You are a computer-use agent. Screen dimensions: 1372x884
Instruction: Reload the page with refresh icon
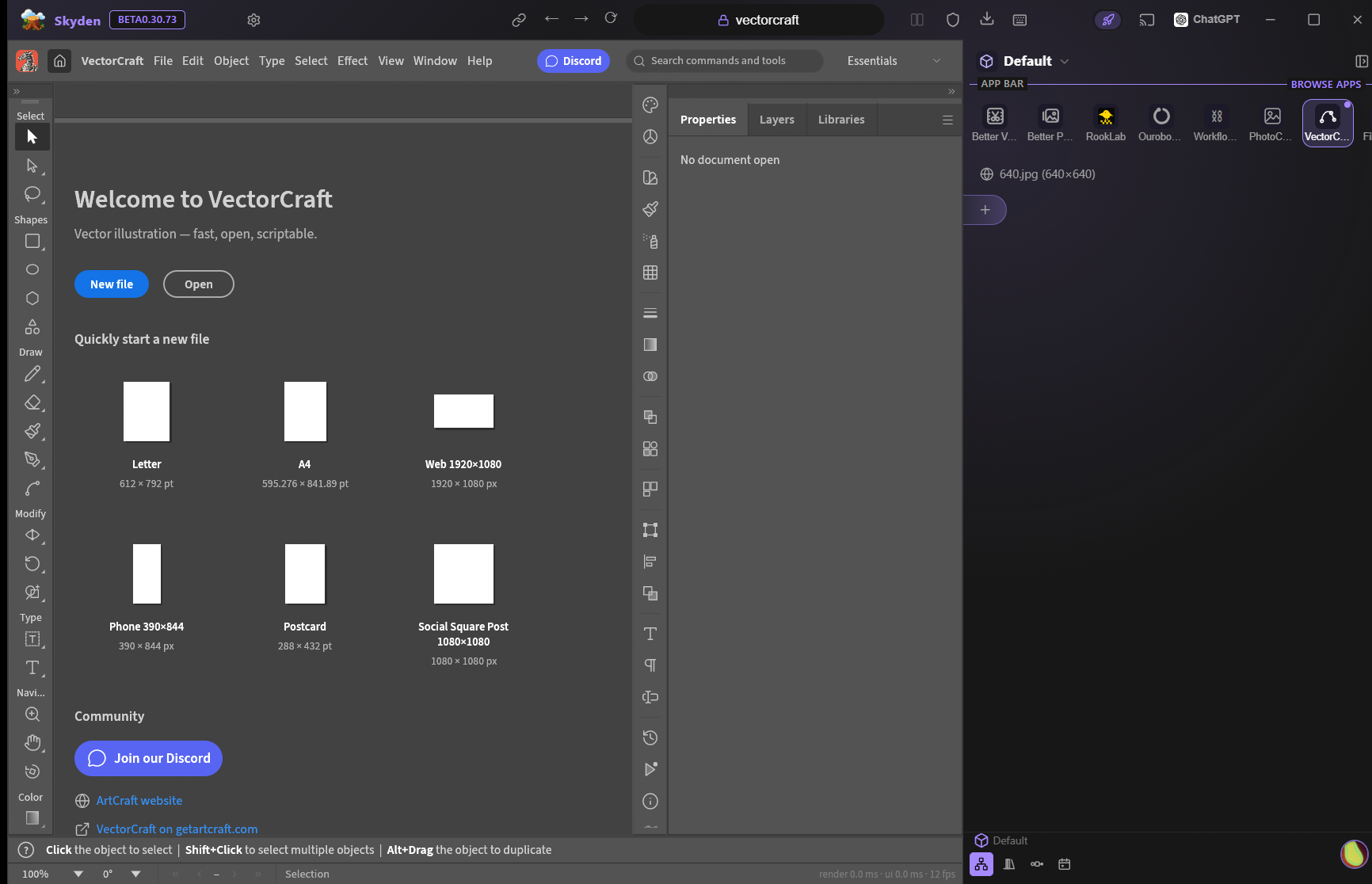click(611, 18)
